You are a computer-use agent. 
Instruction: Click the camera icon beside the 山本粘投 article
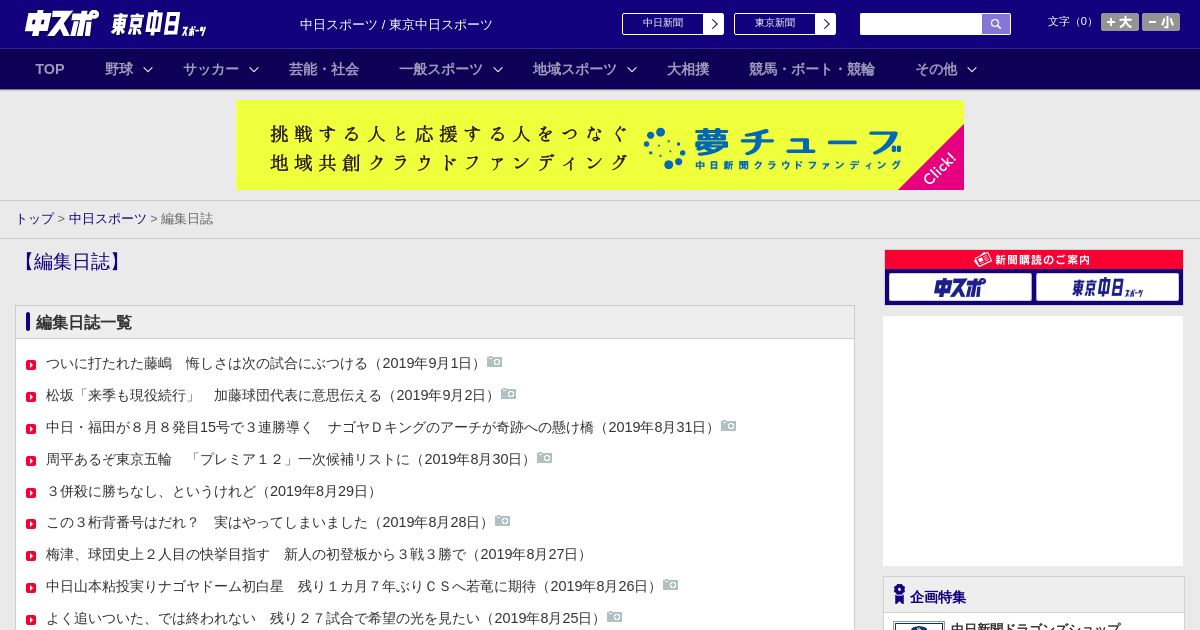click(671, 585)
